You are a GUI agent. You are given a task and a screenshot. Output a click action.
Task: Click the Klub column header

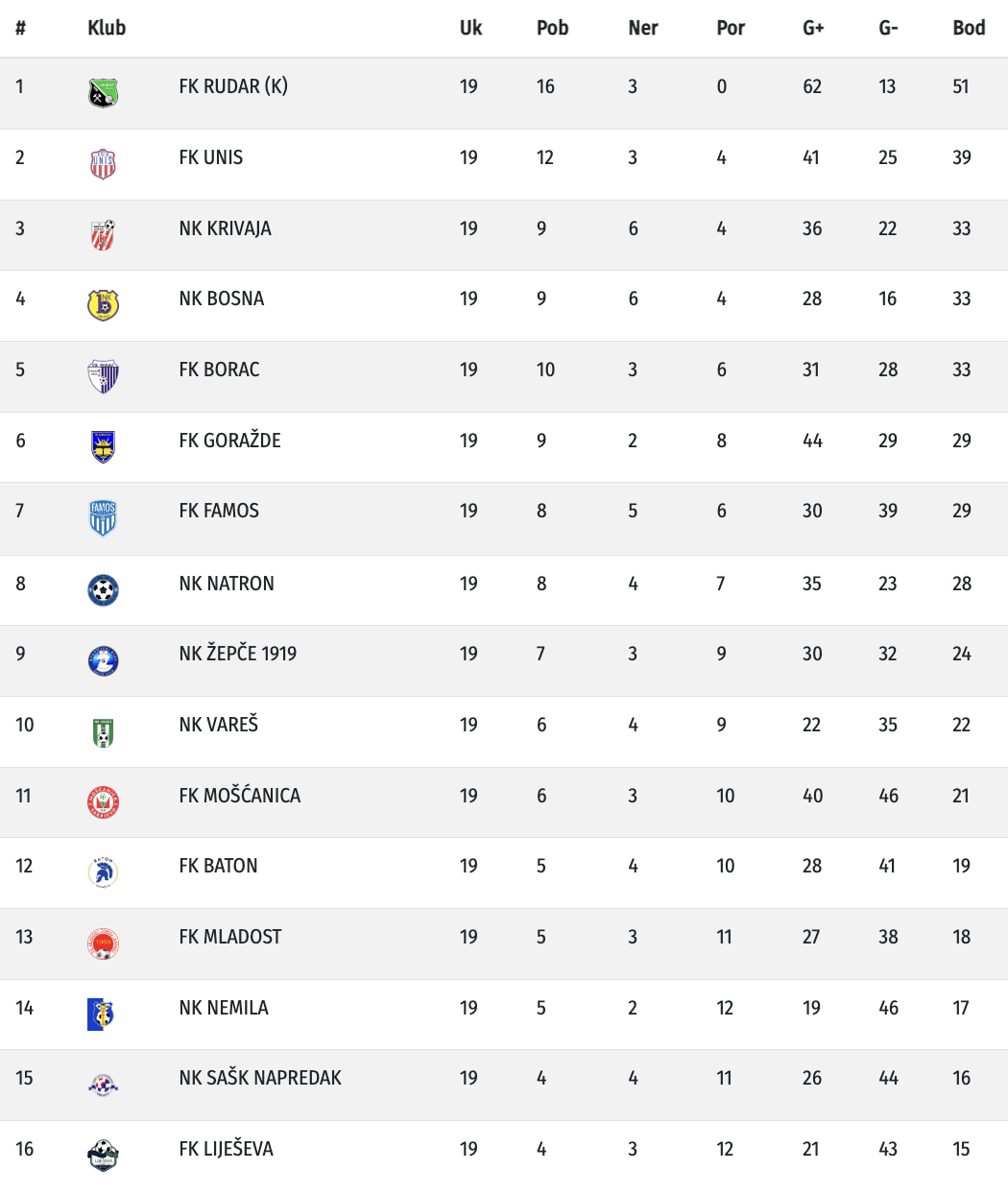(107, 28)
